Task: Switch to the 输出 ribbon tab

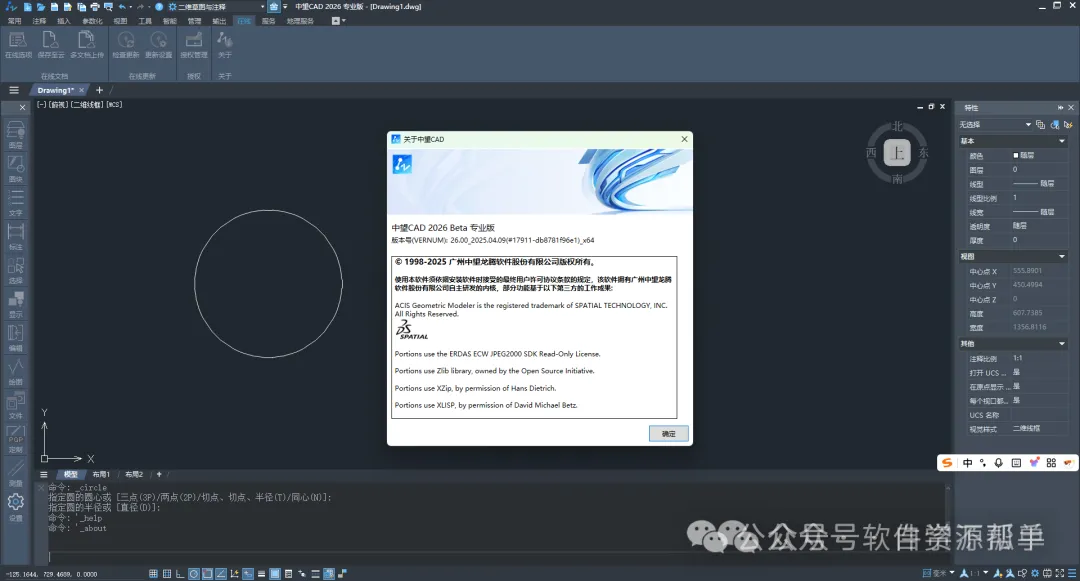Action: 219,21
